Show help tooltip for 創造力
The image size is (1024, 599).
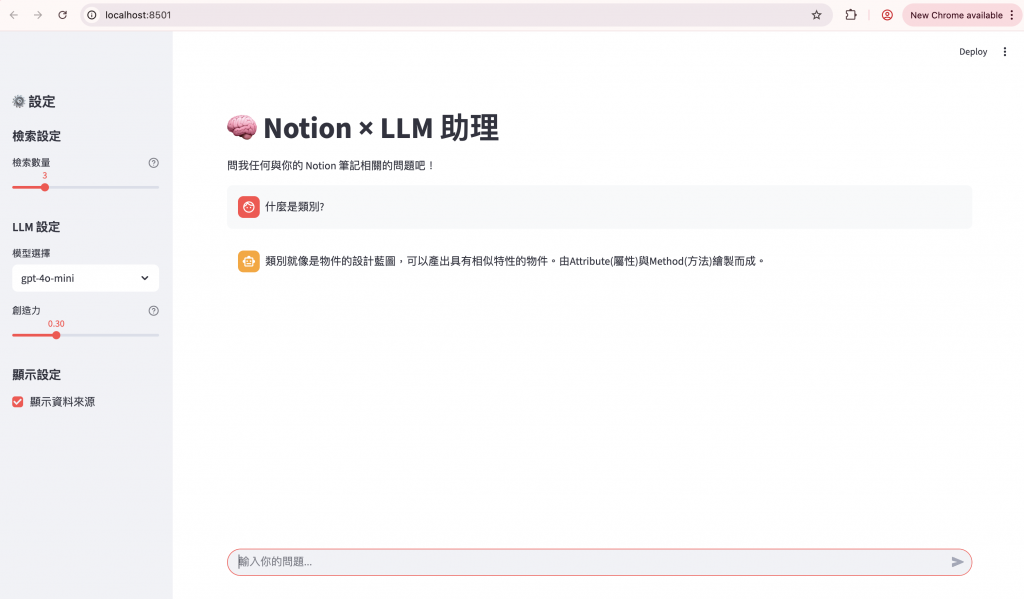[153, 311]
